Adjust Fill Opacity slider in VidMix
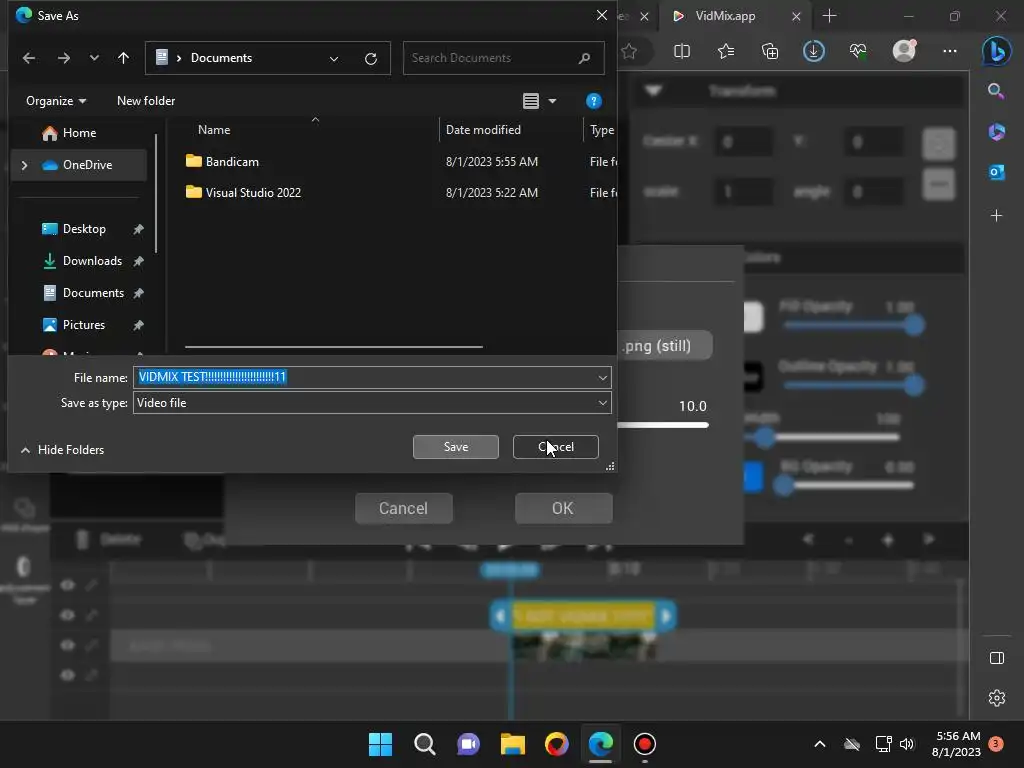This screenshot has width=1024, height=768. [914, 325]
